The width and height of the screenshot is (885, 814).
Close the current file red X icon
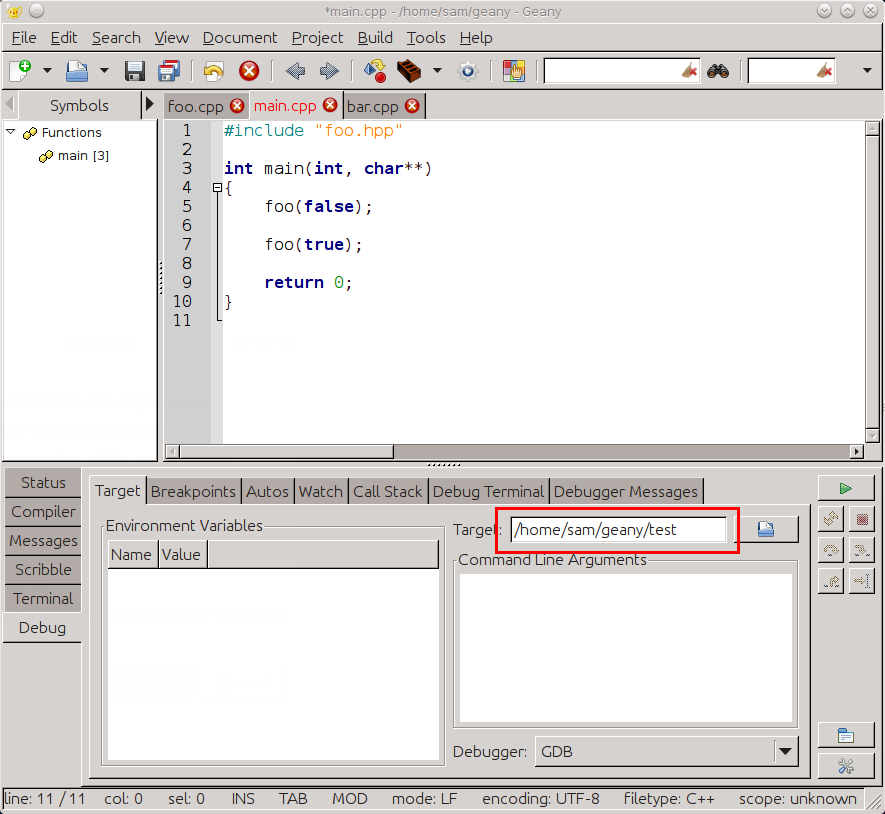click(x=249, y=71)
